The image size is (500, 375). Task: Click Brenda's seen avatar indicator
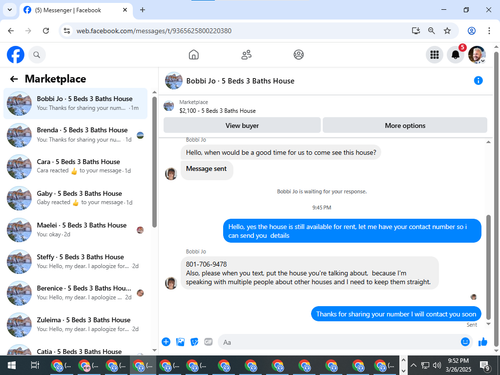pyautogui.click(x=140, y=135)
